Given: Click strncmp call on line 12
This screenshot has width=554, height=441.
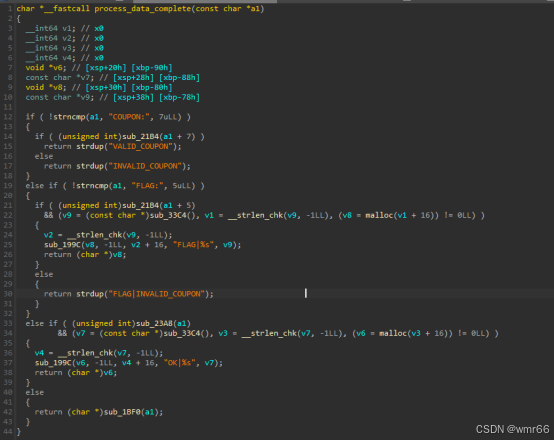Looking at the screenshot, I should click(x=69, y=117).
